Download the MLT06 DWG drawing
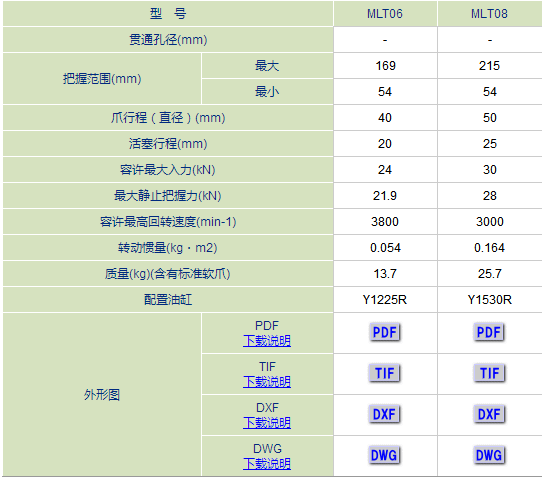The image size is (544, 478). click(384, 455)
